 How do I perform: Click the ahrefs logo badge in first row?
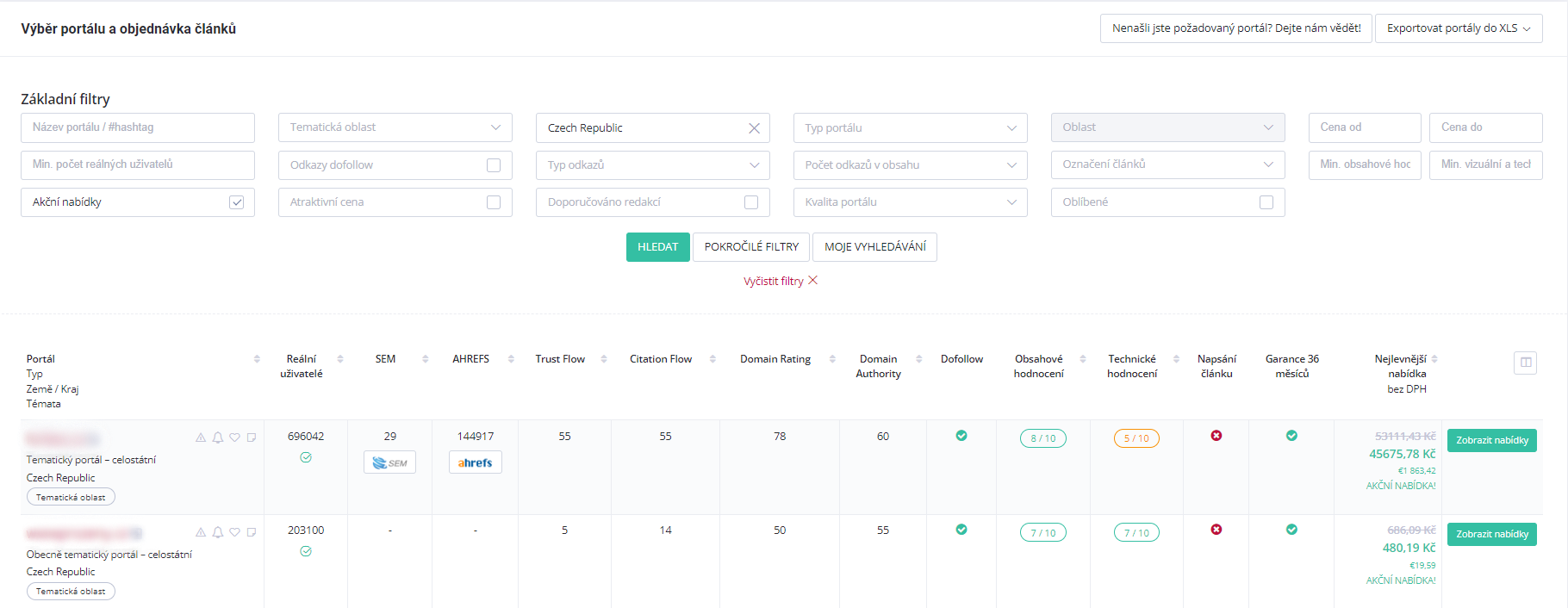(x=475, y=462)
